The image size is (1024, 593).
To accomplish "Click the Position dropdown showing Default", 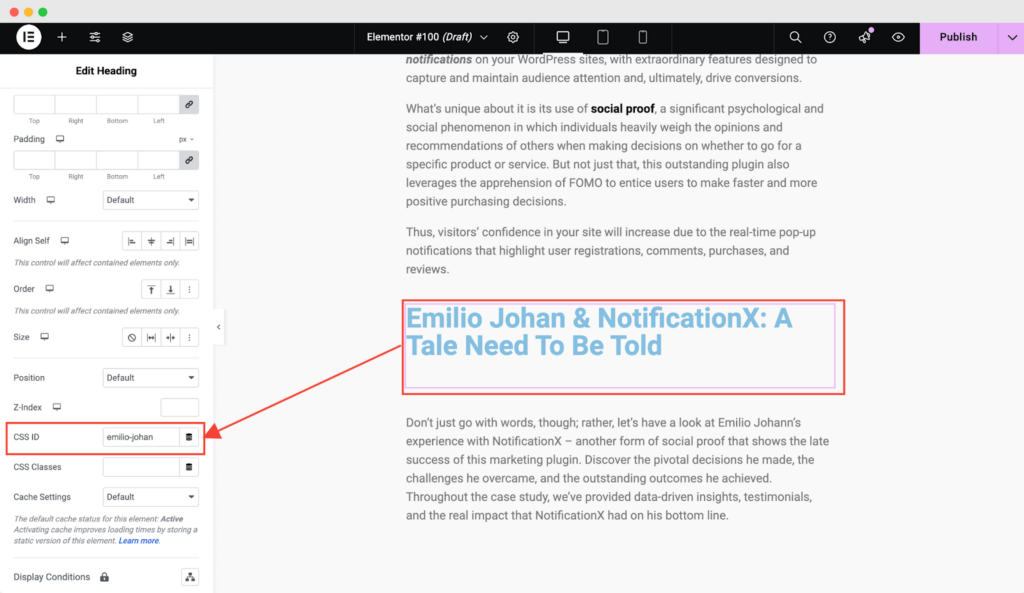I will [x=150, y=377].
